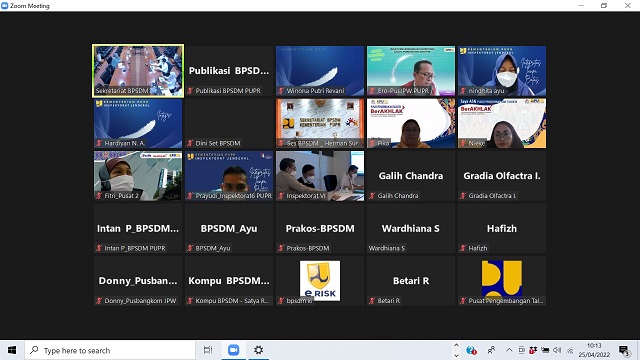Open notification center with 3 notifications
This screenshot has height=360, width=640.
(624, 351)
